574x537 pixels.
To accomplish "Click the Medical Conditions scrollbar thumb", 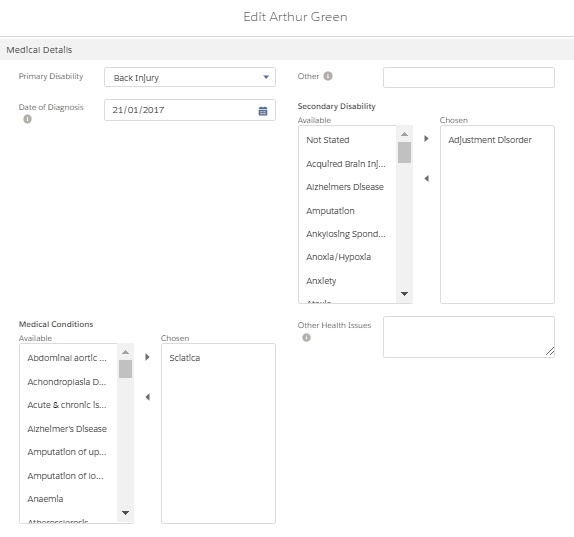I will coord(125,369).
